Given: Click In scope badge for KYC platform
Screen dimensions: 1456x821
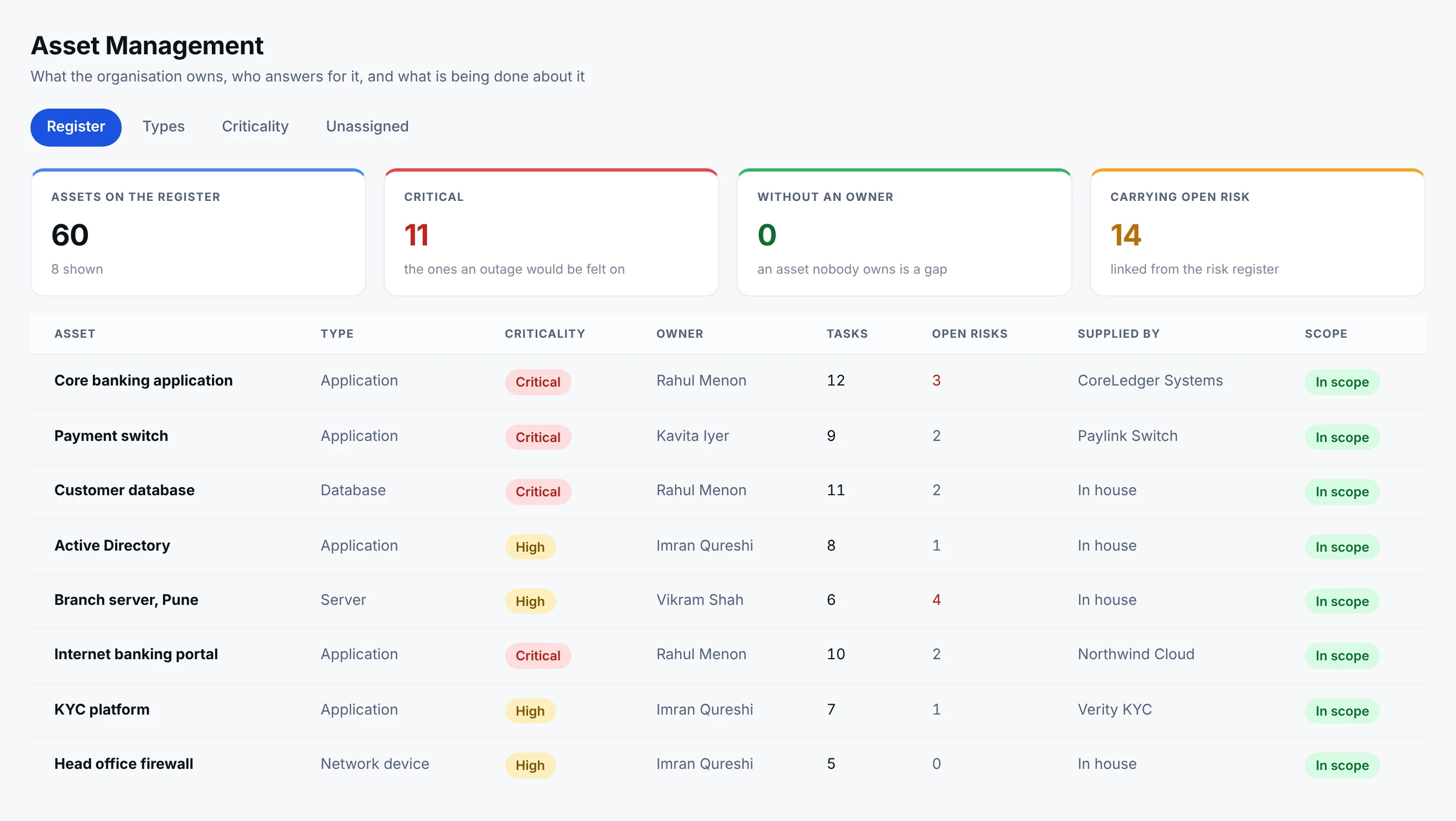Looking at the screenshot, I should pos(1342,711).
